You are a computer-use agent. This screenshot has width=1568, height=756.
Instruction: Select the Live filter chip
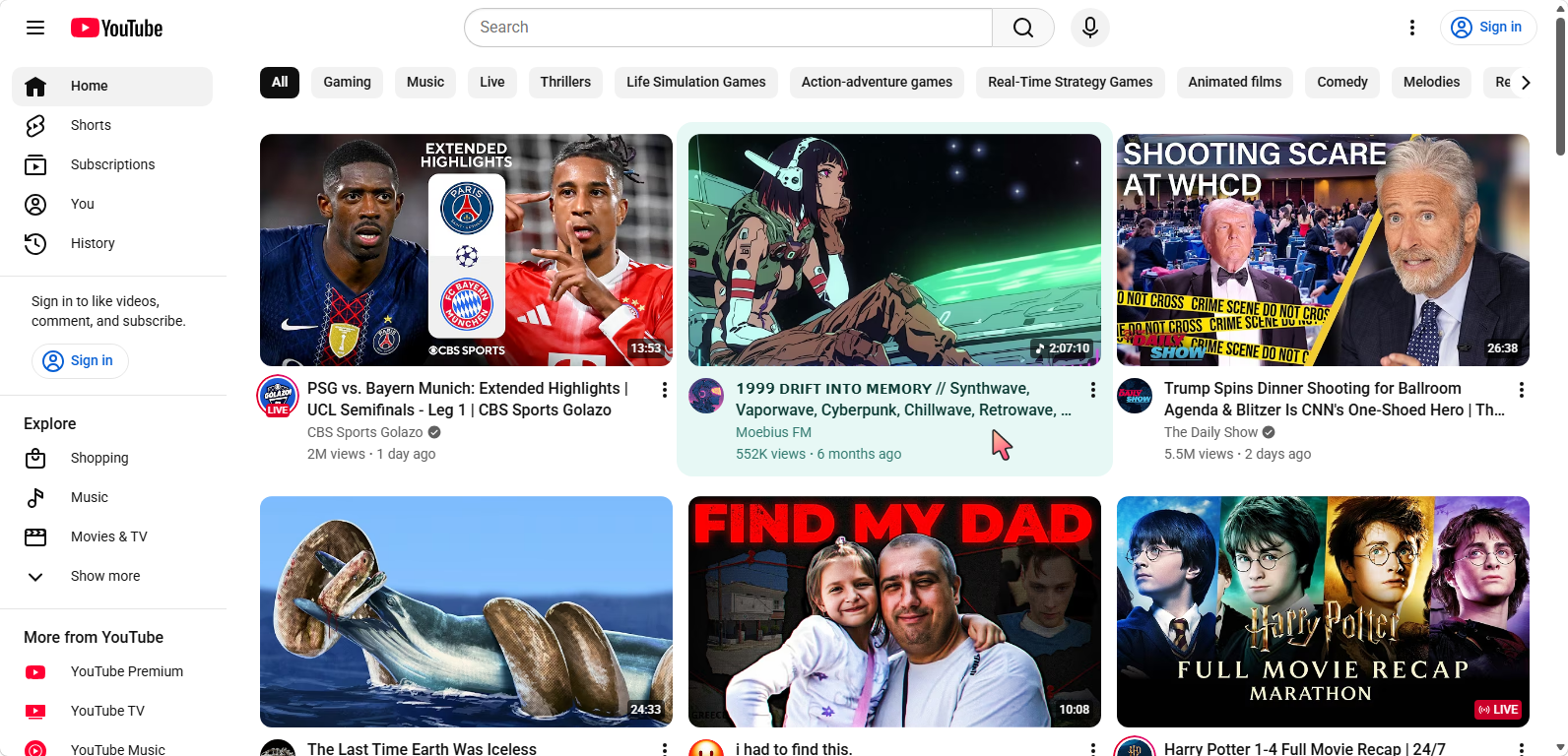point(492,83)
